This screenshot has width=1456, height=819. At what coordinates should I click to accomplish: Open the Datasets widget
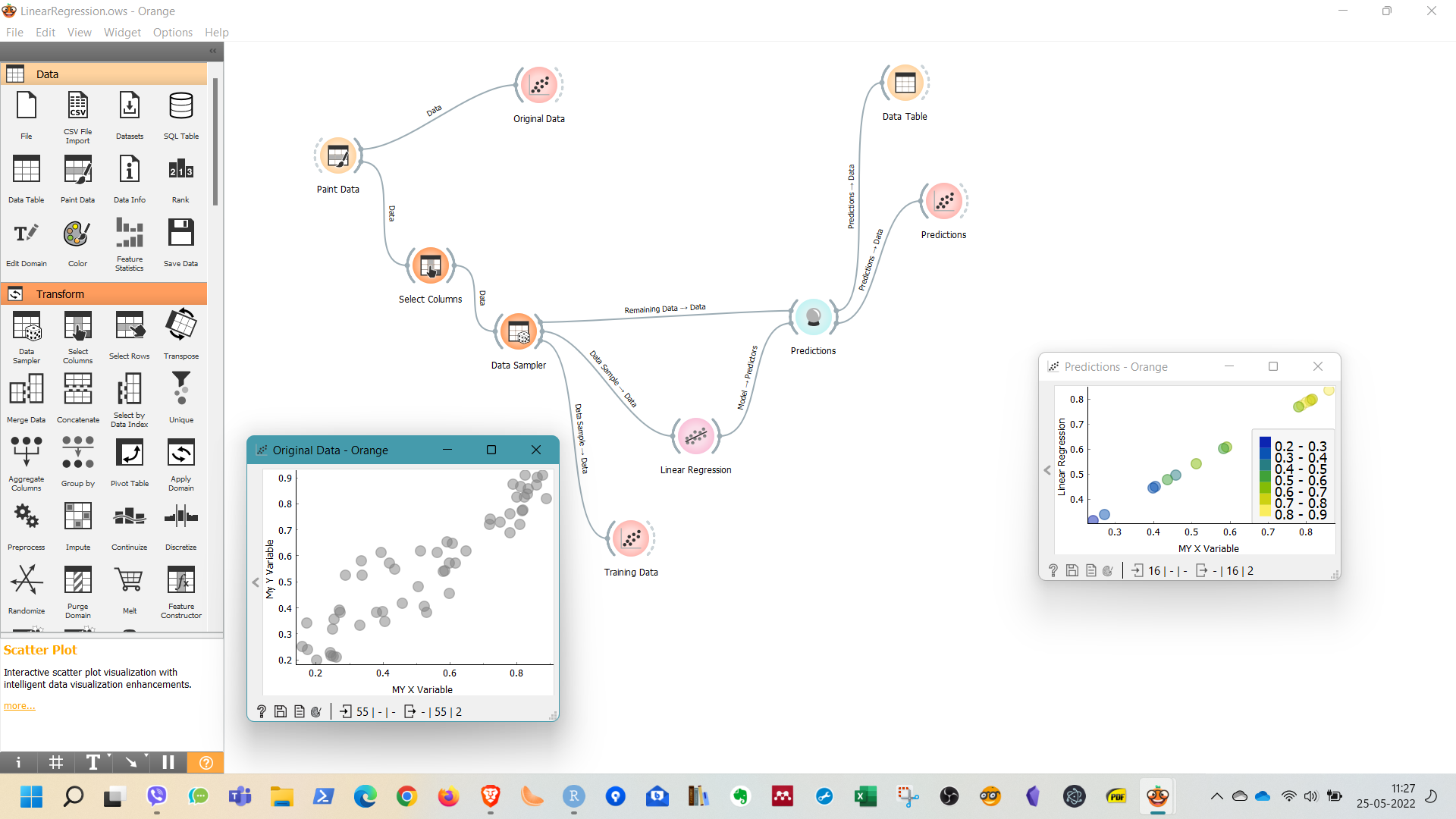[x=130, y=115]
